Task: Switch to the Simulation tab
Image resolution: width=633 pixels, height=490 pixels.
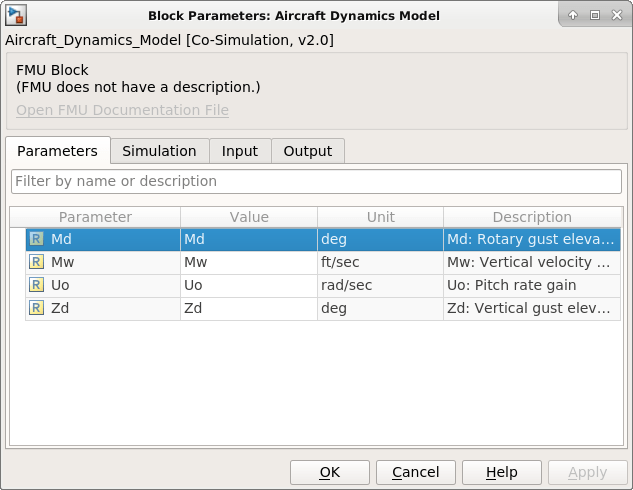Action: coord(159,151)
